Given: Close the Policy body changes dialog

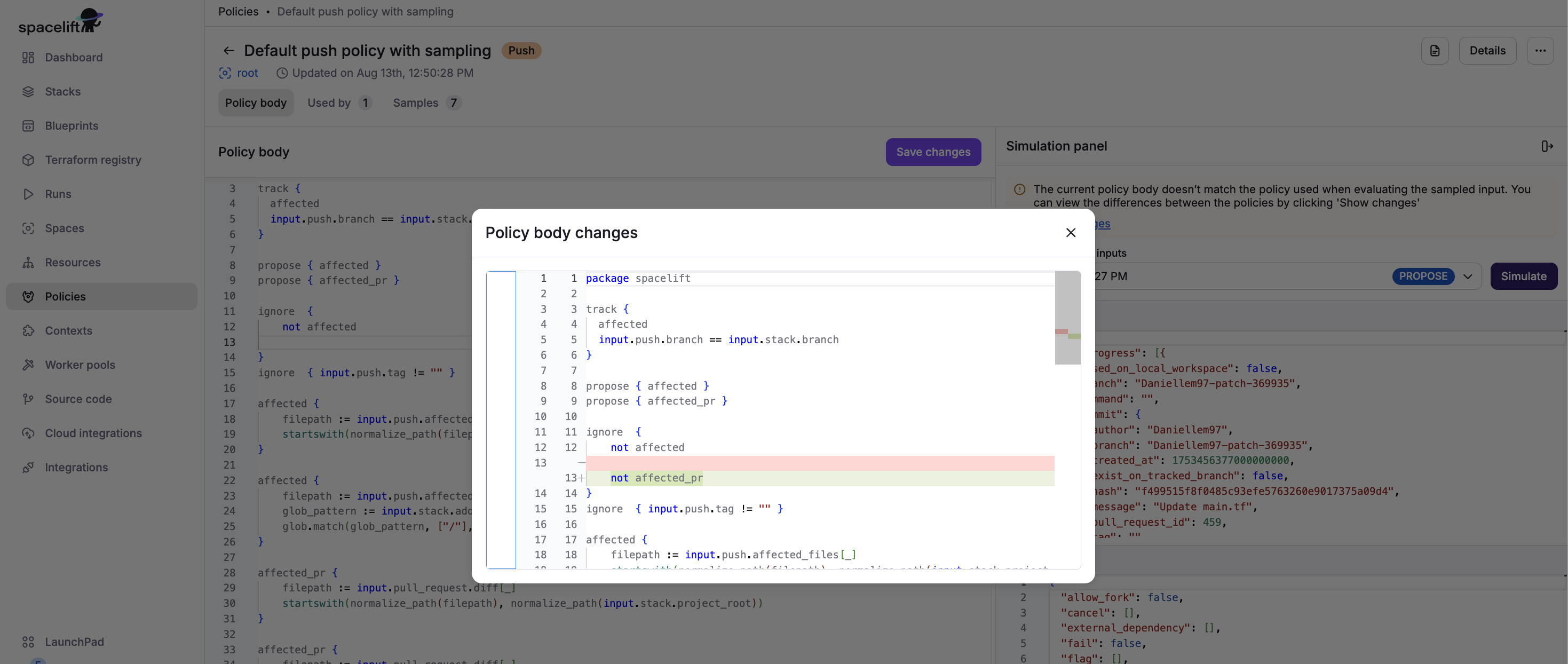Looking at the screenshot, I should (1071, 233).
